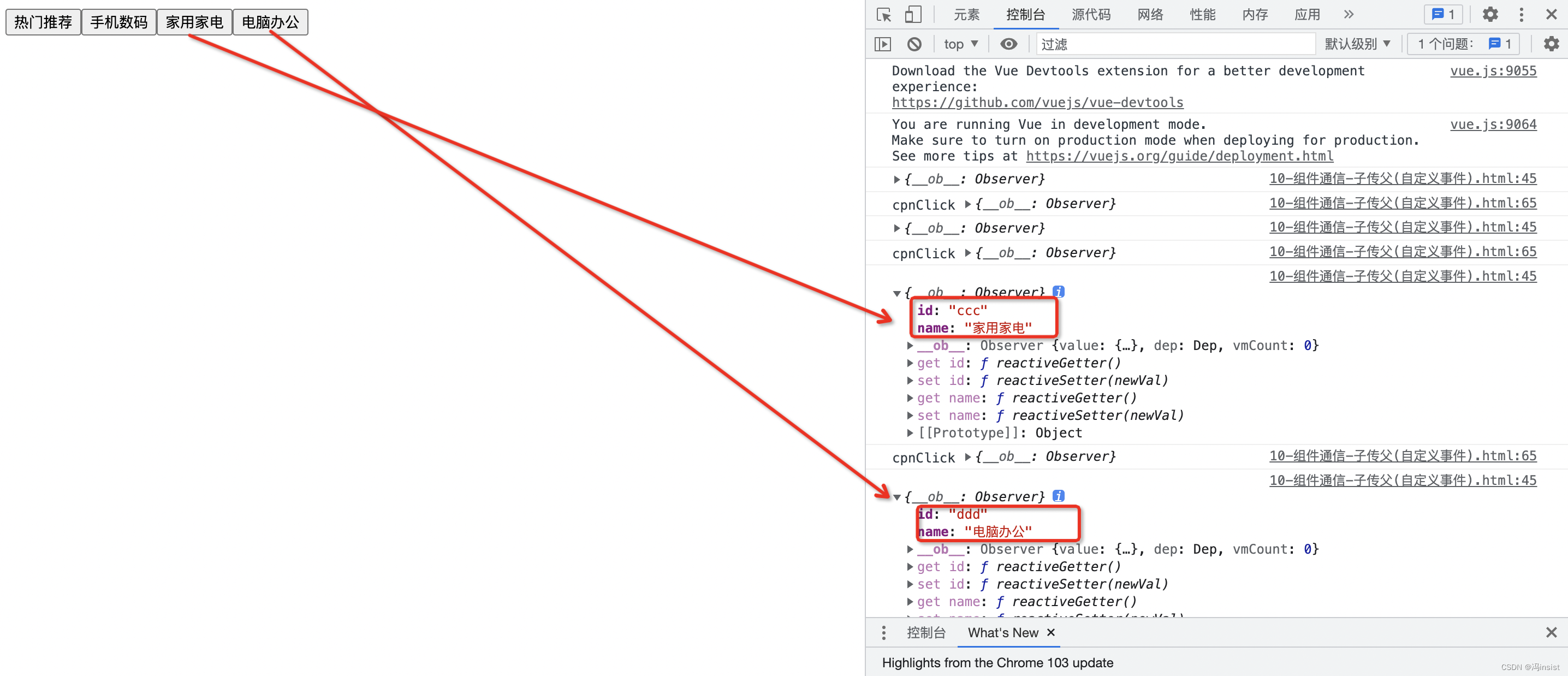Switch to the drawer 控制台 tab
This screenshot has height=676, width=1568.
(x=926, y=633)
